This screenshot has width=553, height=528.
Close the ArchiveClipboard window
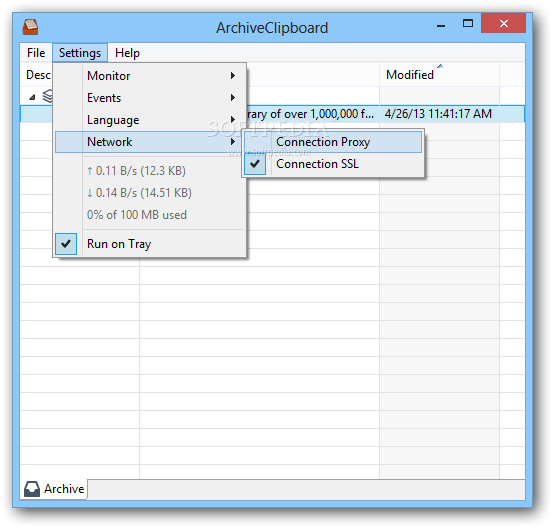point(504,24)
